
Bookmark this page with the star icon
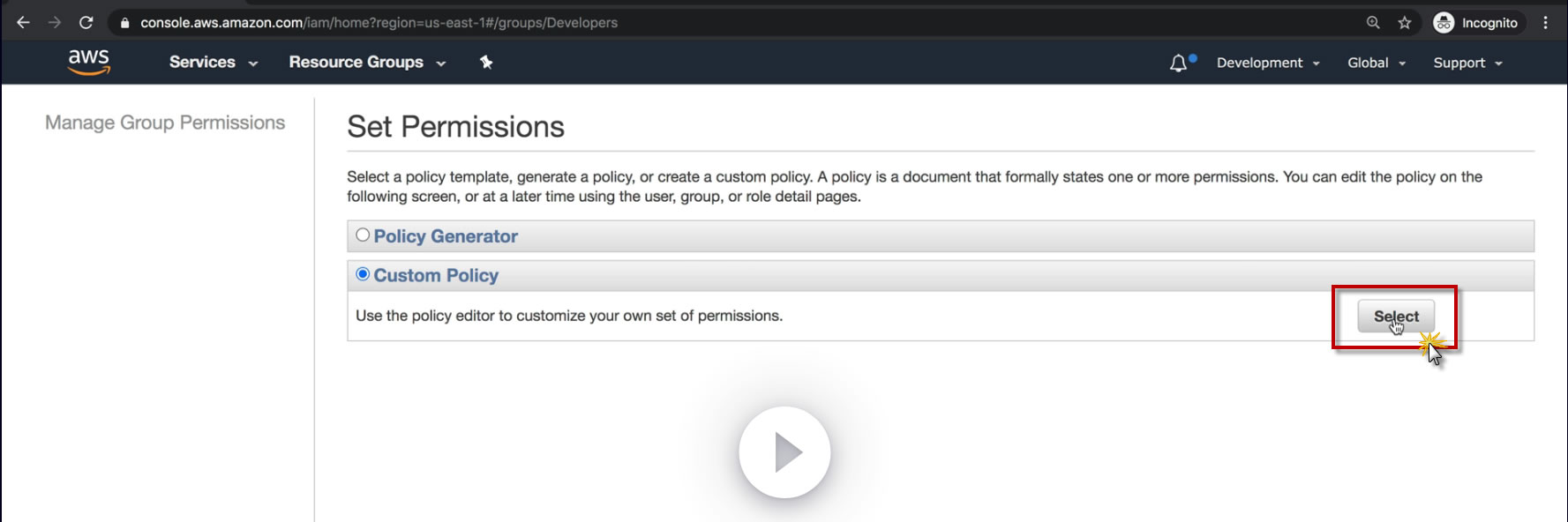1405,23
